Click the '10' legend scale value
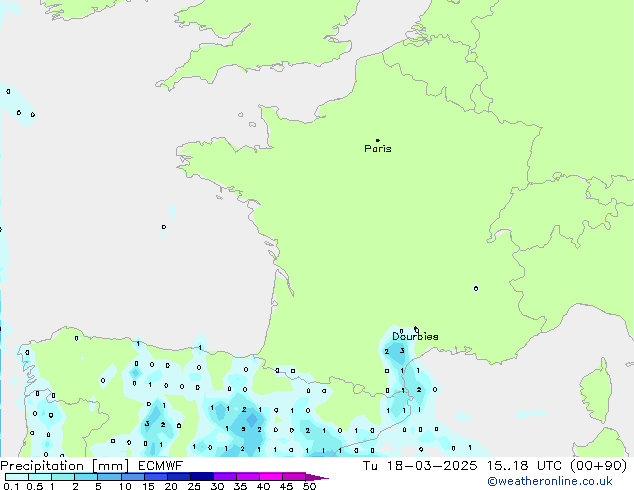Screen dimensions: 634x490 pyautogui.click(x=125, y=486)
